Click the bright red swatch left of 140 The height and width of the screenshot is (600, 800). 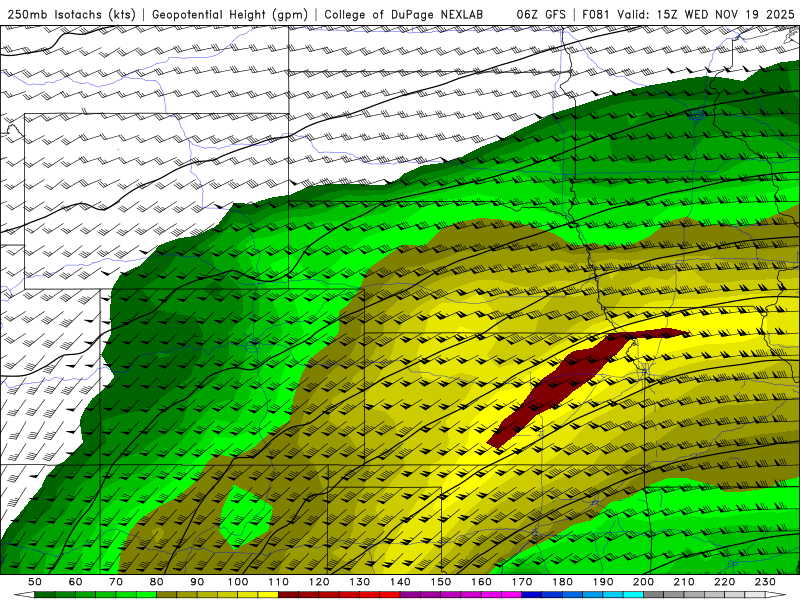click(390, 594)
